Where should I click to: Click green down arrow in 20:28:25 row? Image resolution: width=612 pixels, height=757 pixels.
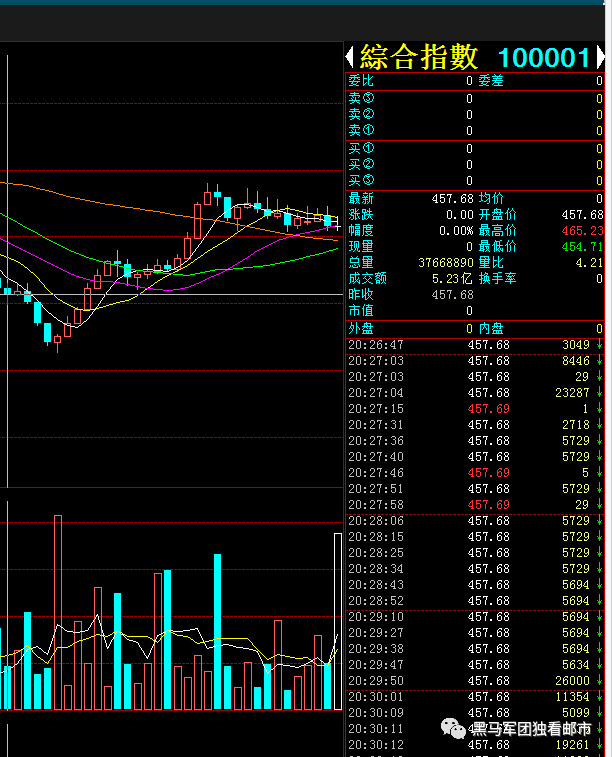pos(599,552)
